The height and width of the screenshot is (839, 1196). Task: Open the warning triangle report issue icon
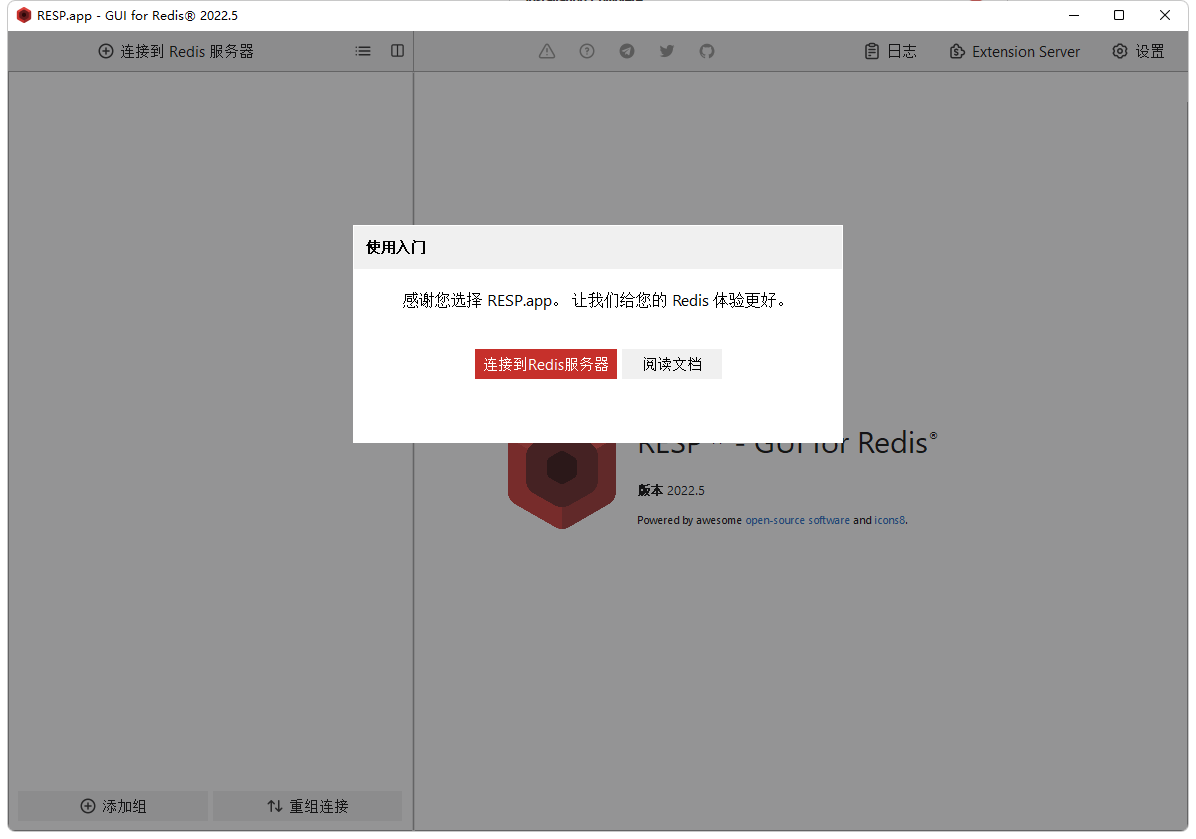[x=547, y=51]
